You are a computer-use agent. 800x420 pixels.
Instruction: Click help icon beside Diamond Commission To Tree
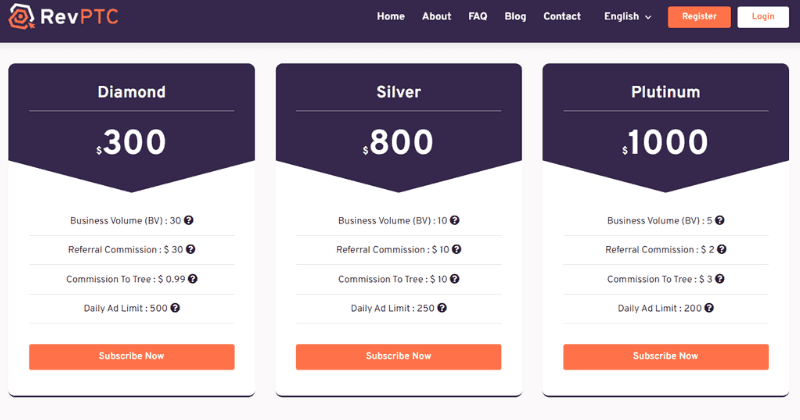tap(193, 279)
